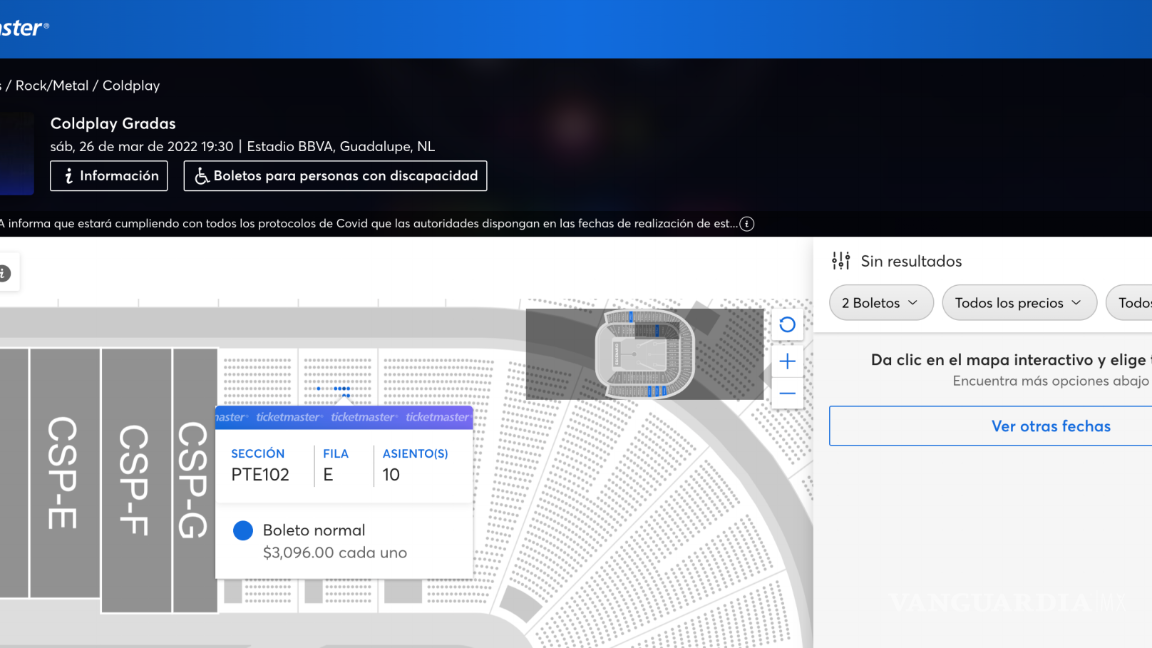Select the blue Boleto normal seat dot

(x=242, y=530)
